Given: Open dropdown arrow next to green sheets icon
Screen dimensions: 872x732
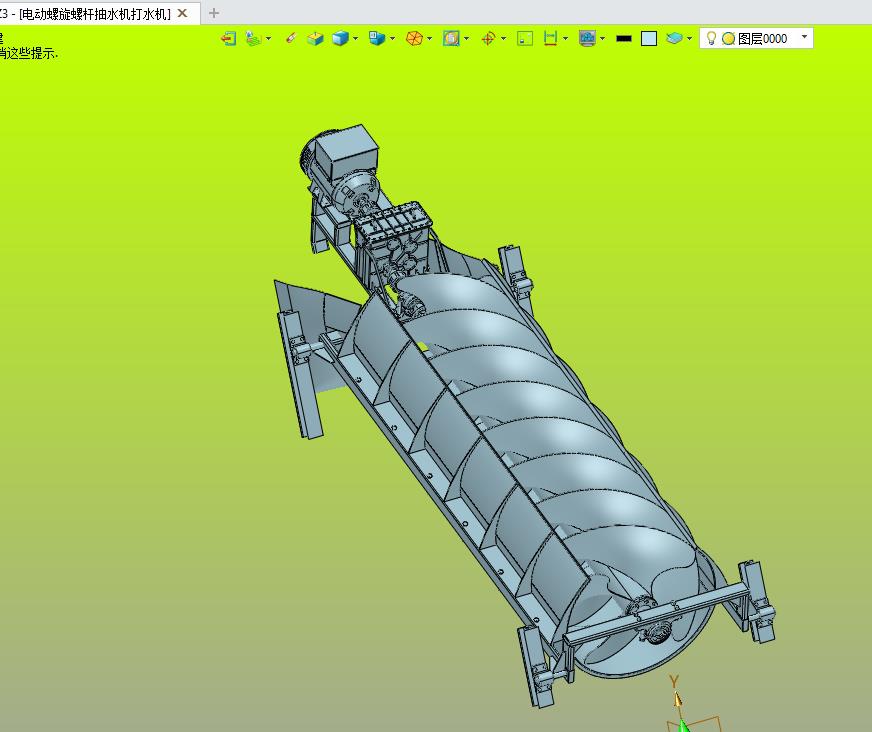Looking at the screenshot, I should 269,39.
